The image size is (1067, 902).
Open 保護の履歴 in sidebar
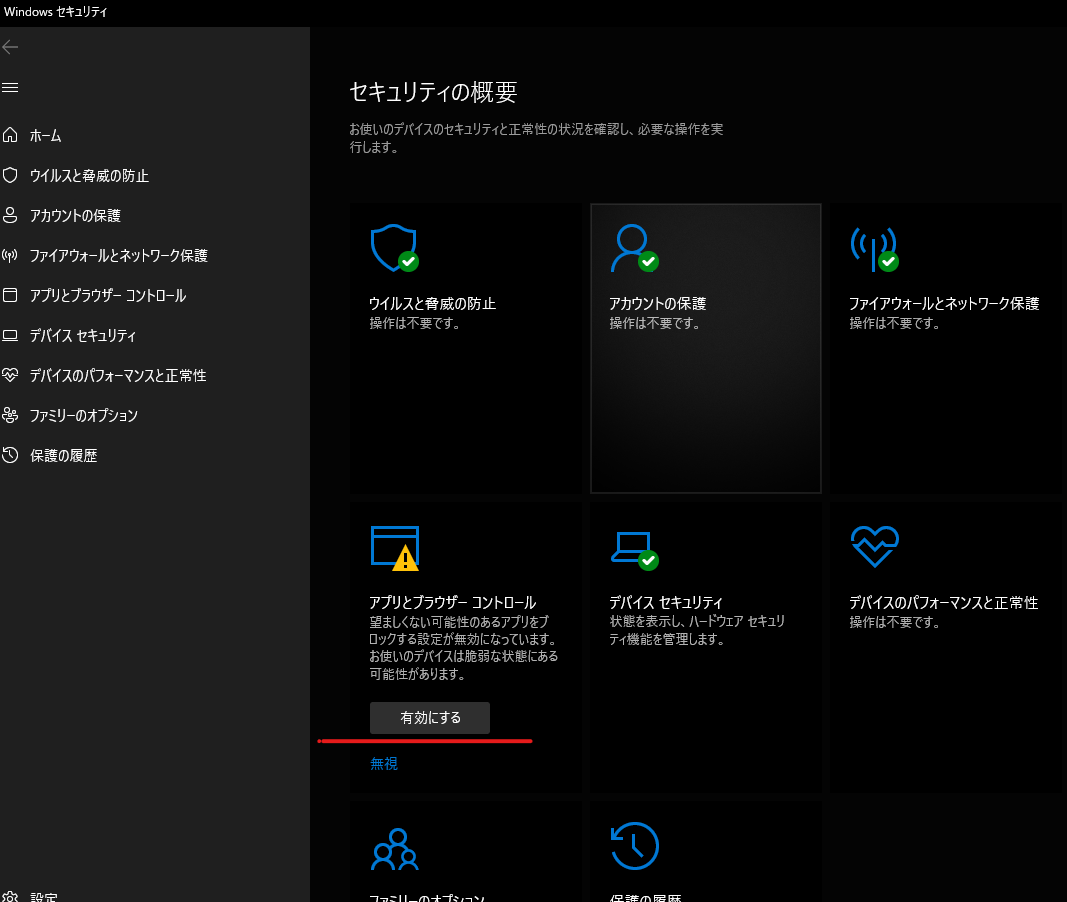[x=63, y=456]
